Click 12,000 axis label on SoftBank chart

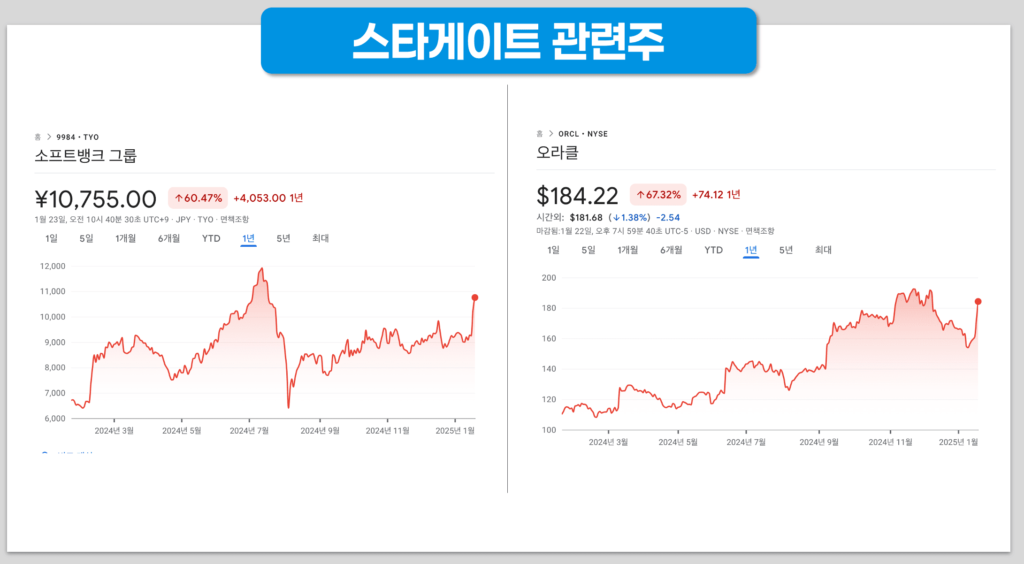[x=53, y=266]
